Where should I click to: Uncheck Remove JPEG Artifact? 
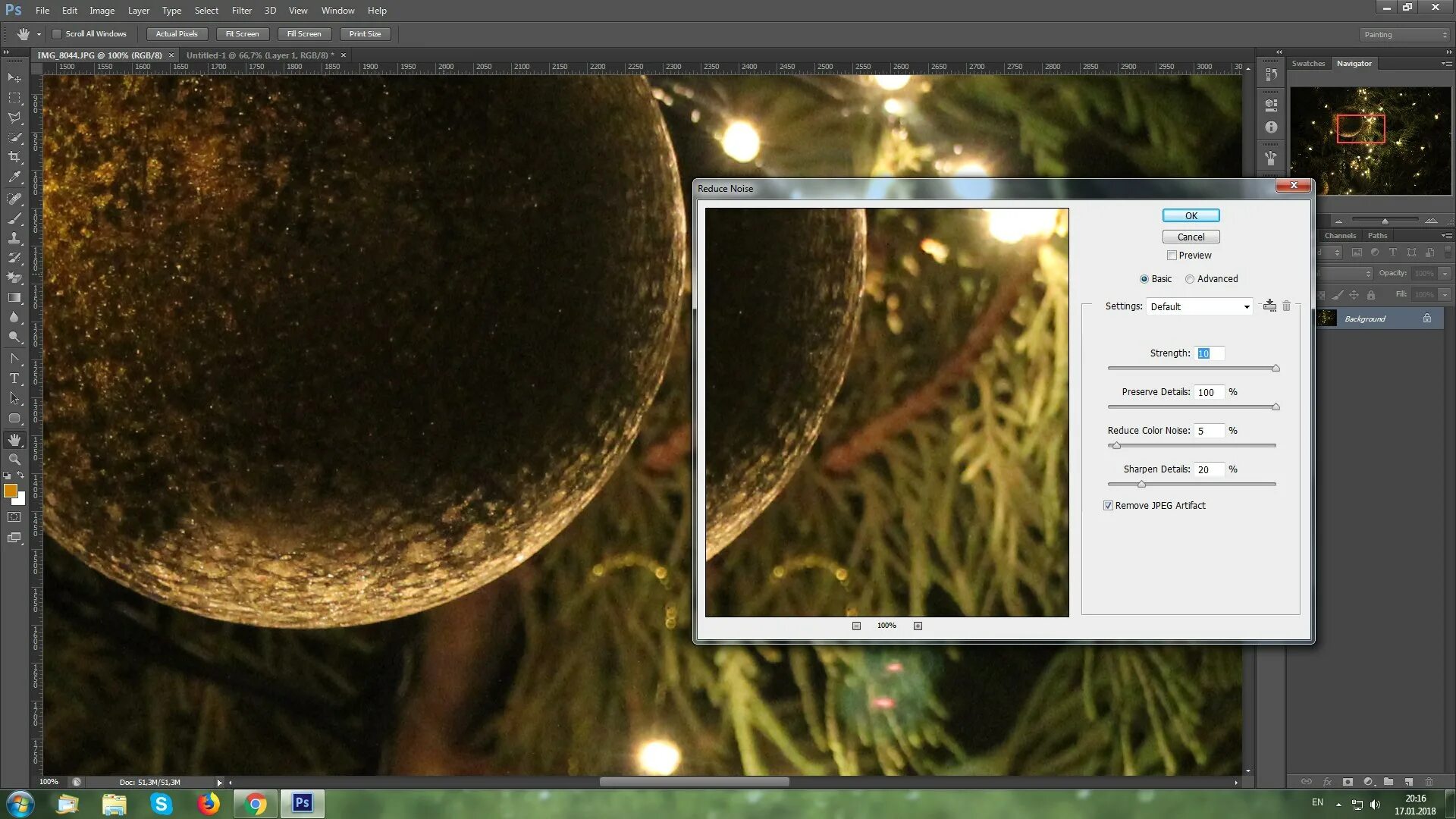coord(1108,506)
